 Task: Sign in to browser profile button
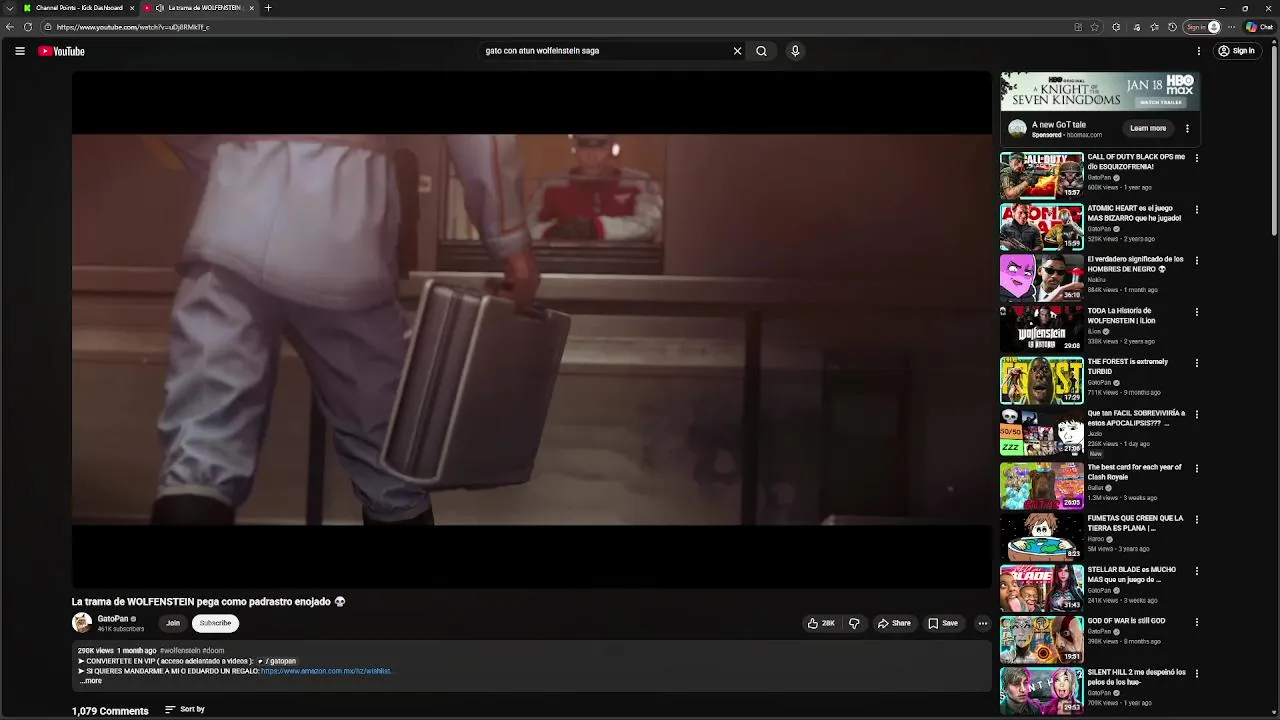point(1202,27)
